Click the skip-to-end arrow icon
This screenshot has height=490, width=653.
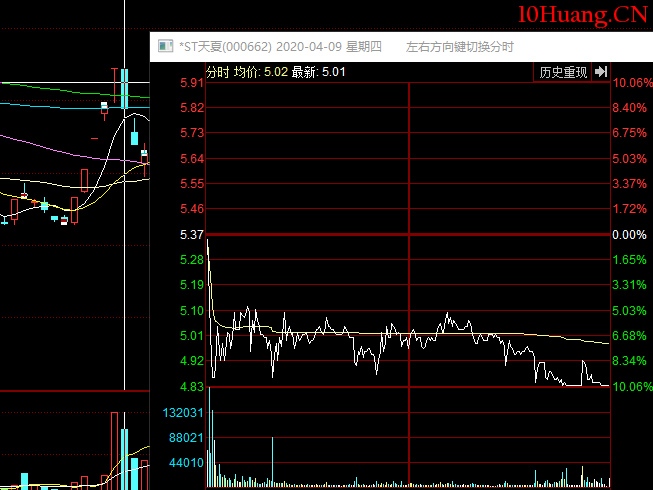click(601, 72)
